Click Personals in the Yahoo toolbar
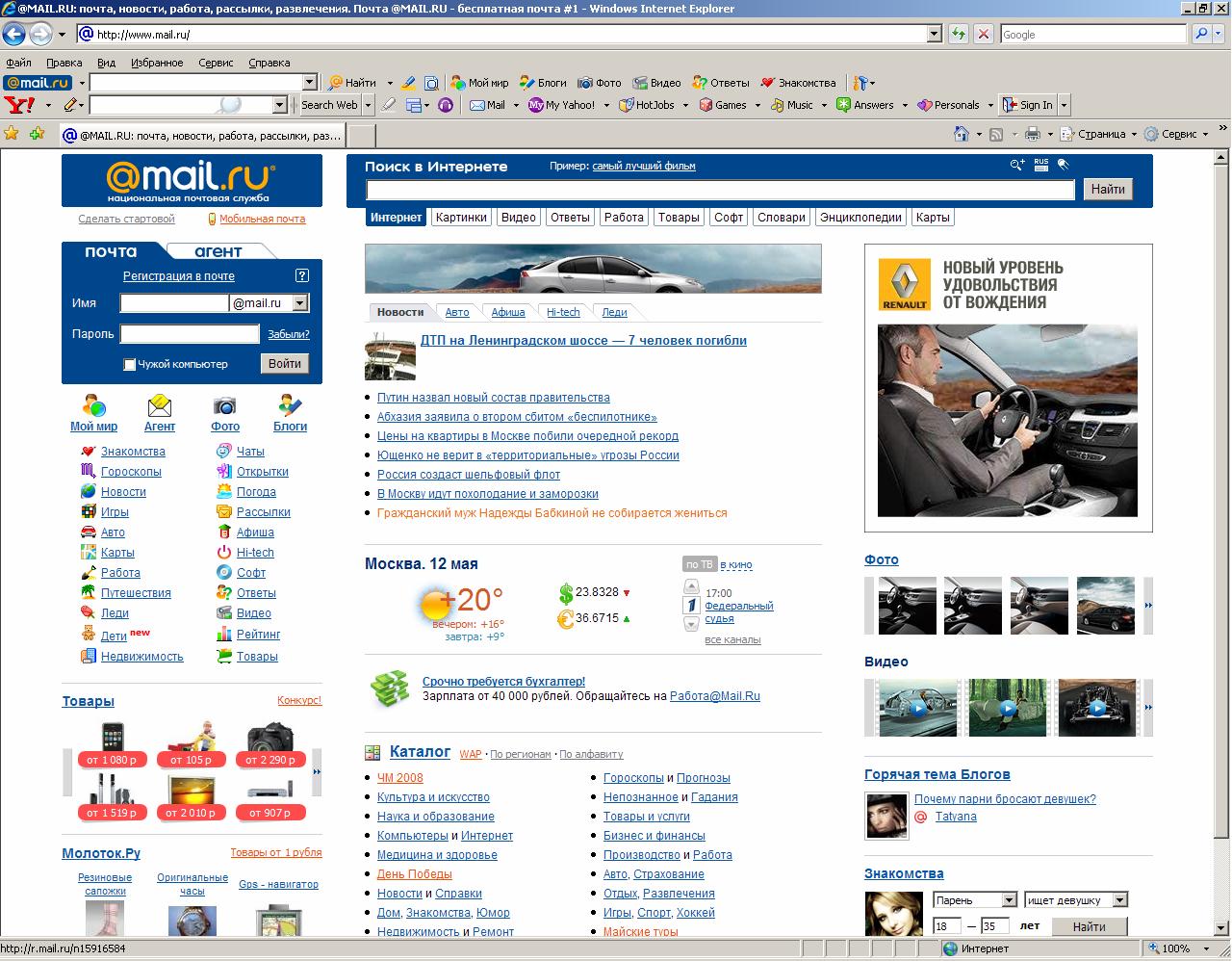The height and width of the screenshot is (961, 1232). pyautogui.click(x=948, y=105)
